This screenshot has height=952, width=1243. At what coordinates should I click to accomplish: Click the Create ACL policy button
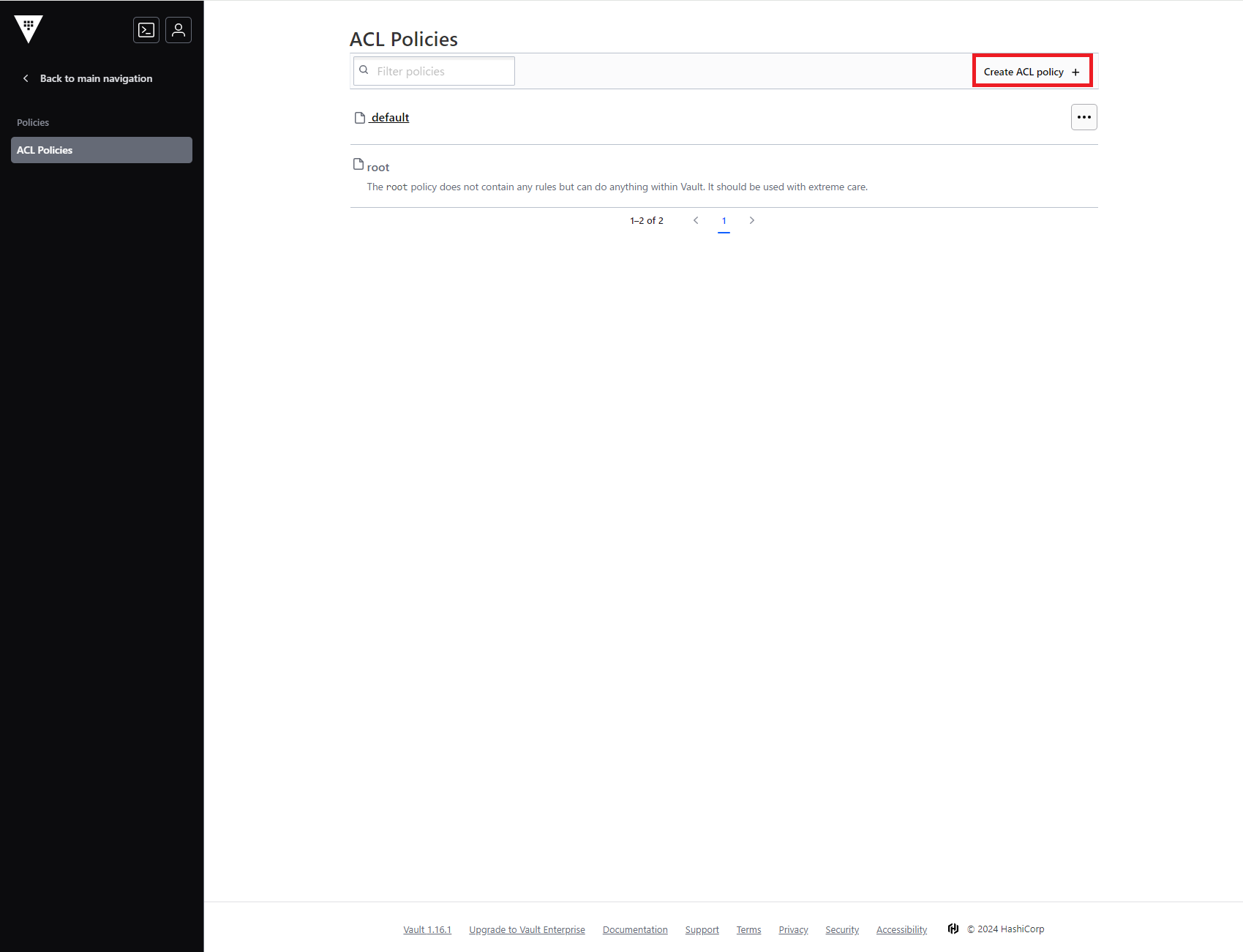click(1032, 71)
